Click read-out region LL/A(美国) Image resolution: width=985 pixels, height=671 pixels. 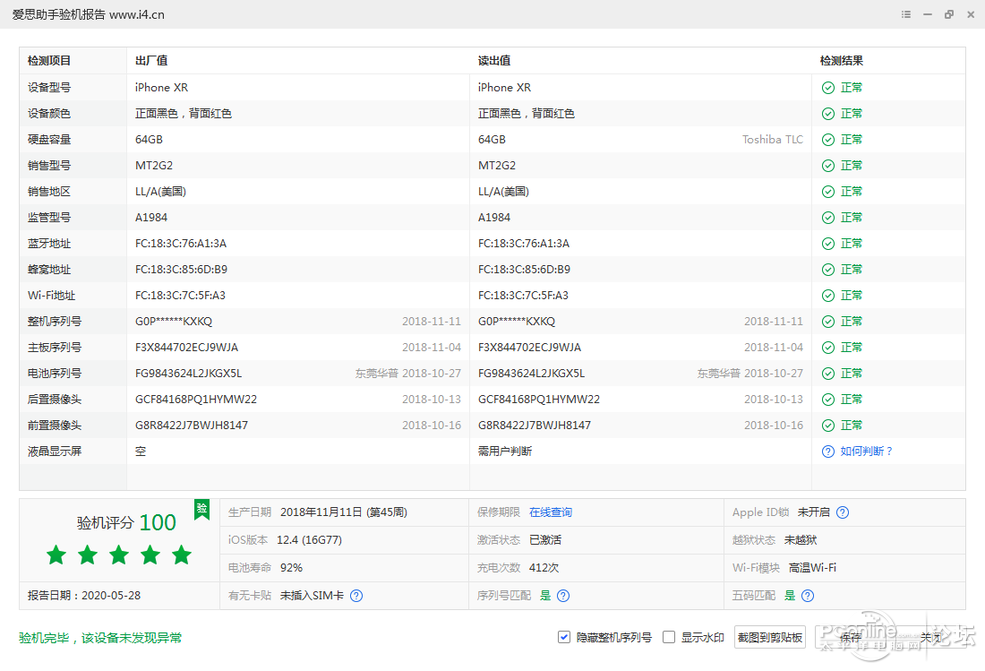point(503,192)
